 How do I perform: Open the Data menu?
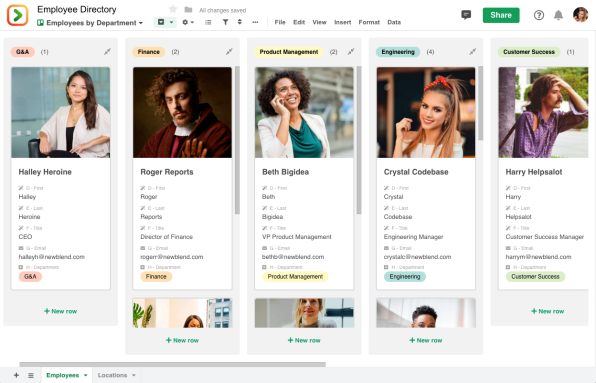(394, 22)
